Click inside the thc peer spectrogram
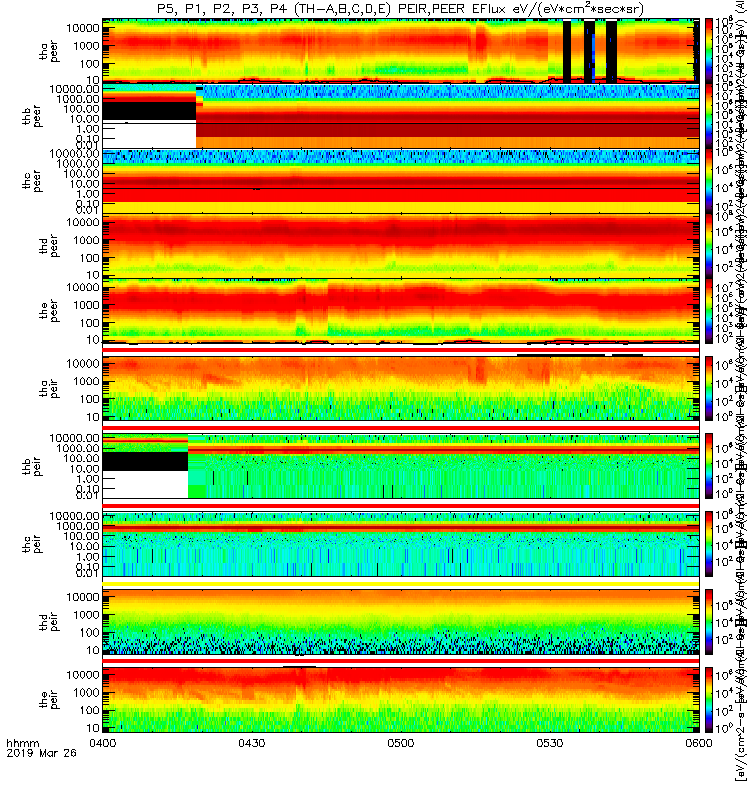This screenshot has width=750, height=800. click(401, 181)
